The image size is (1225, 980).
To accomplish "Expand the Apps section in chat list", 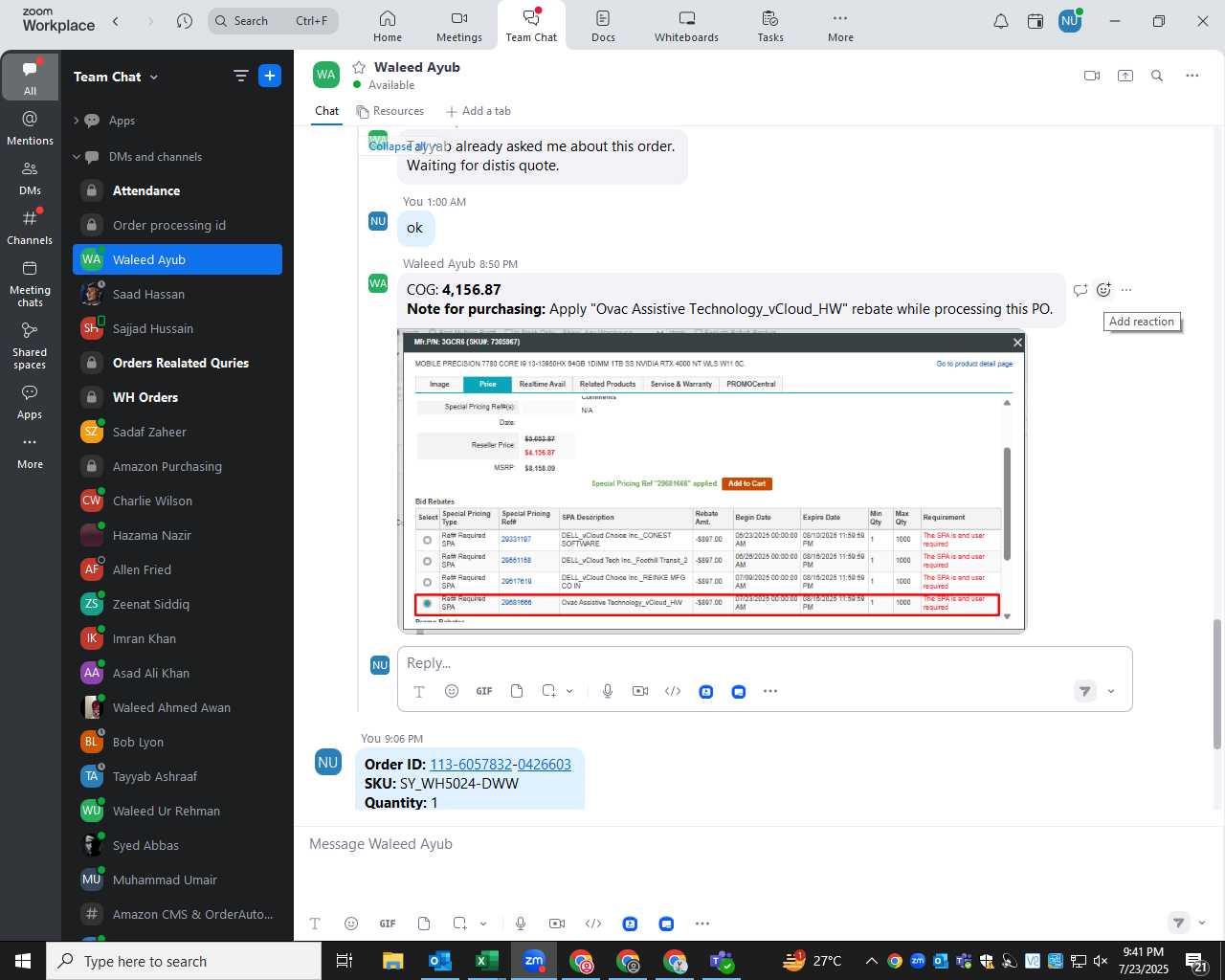I will (x=77, y=121).
